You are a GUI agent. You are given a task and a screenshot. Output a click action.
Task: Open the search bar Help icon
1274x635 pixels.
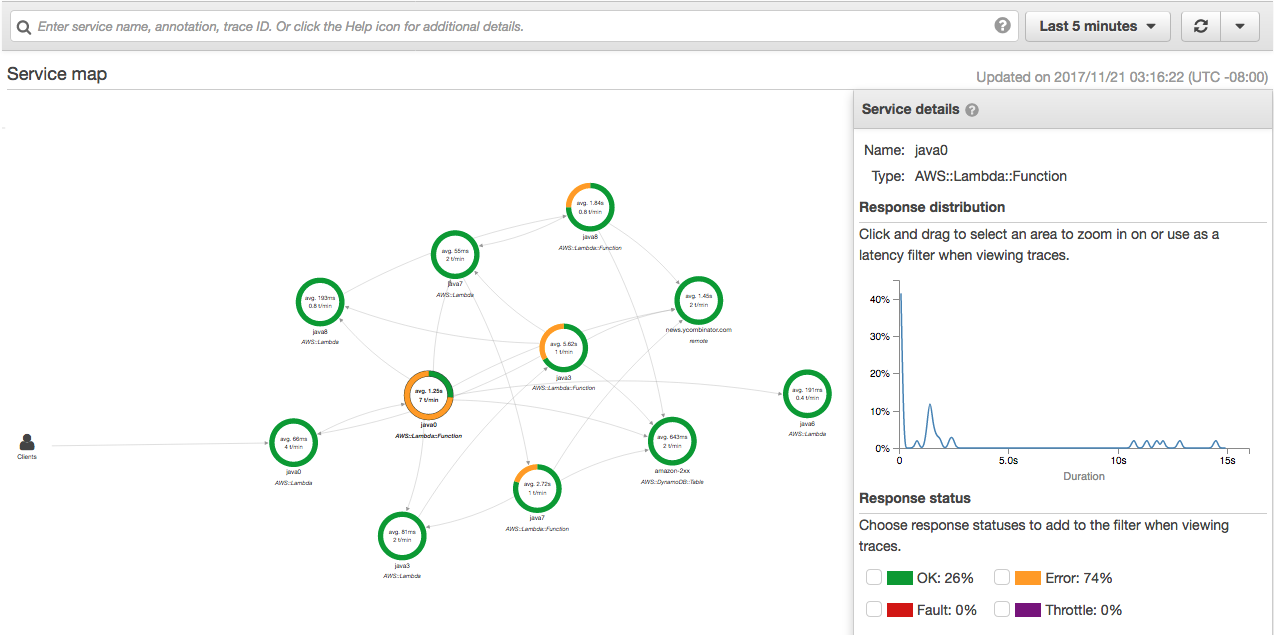point(1002,26)
